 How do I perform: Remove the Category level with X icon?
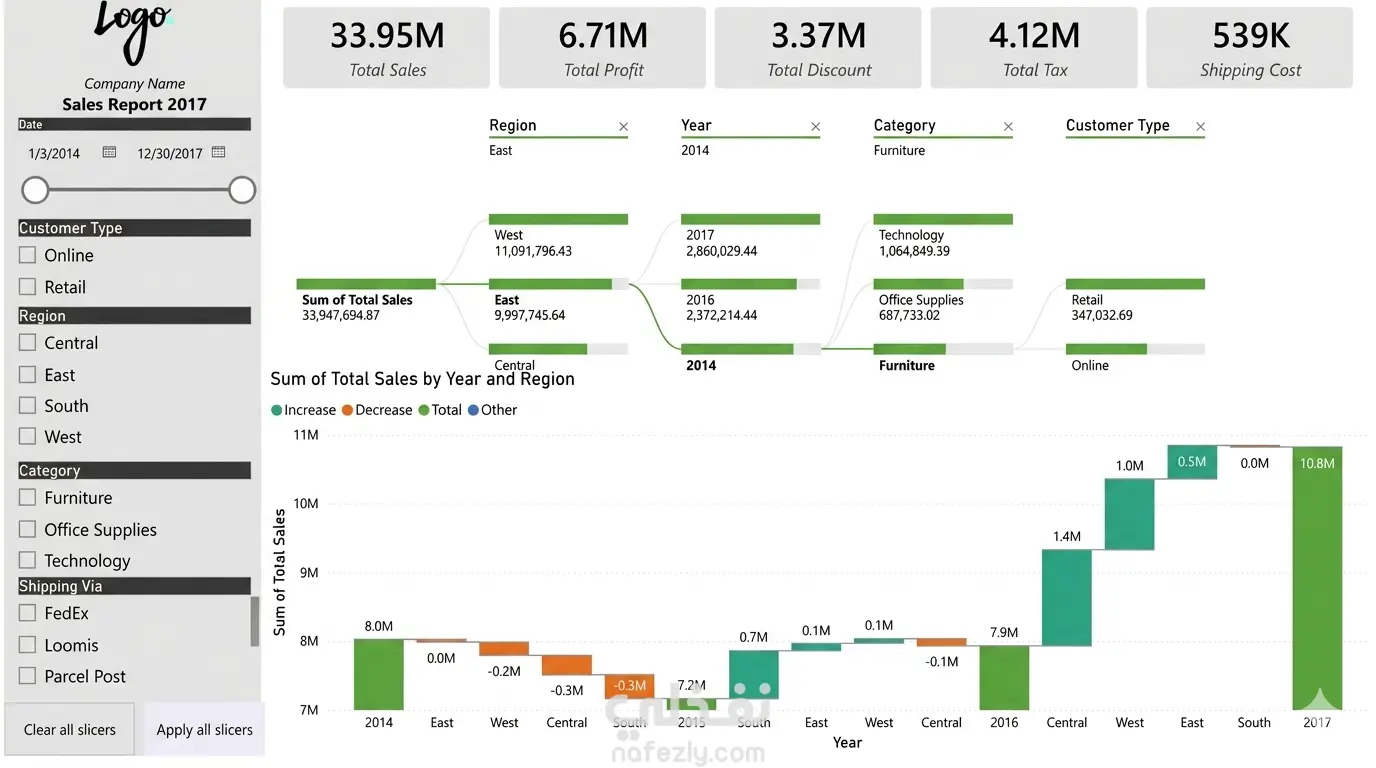pyautogui.click(x=1008, y=126)
